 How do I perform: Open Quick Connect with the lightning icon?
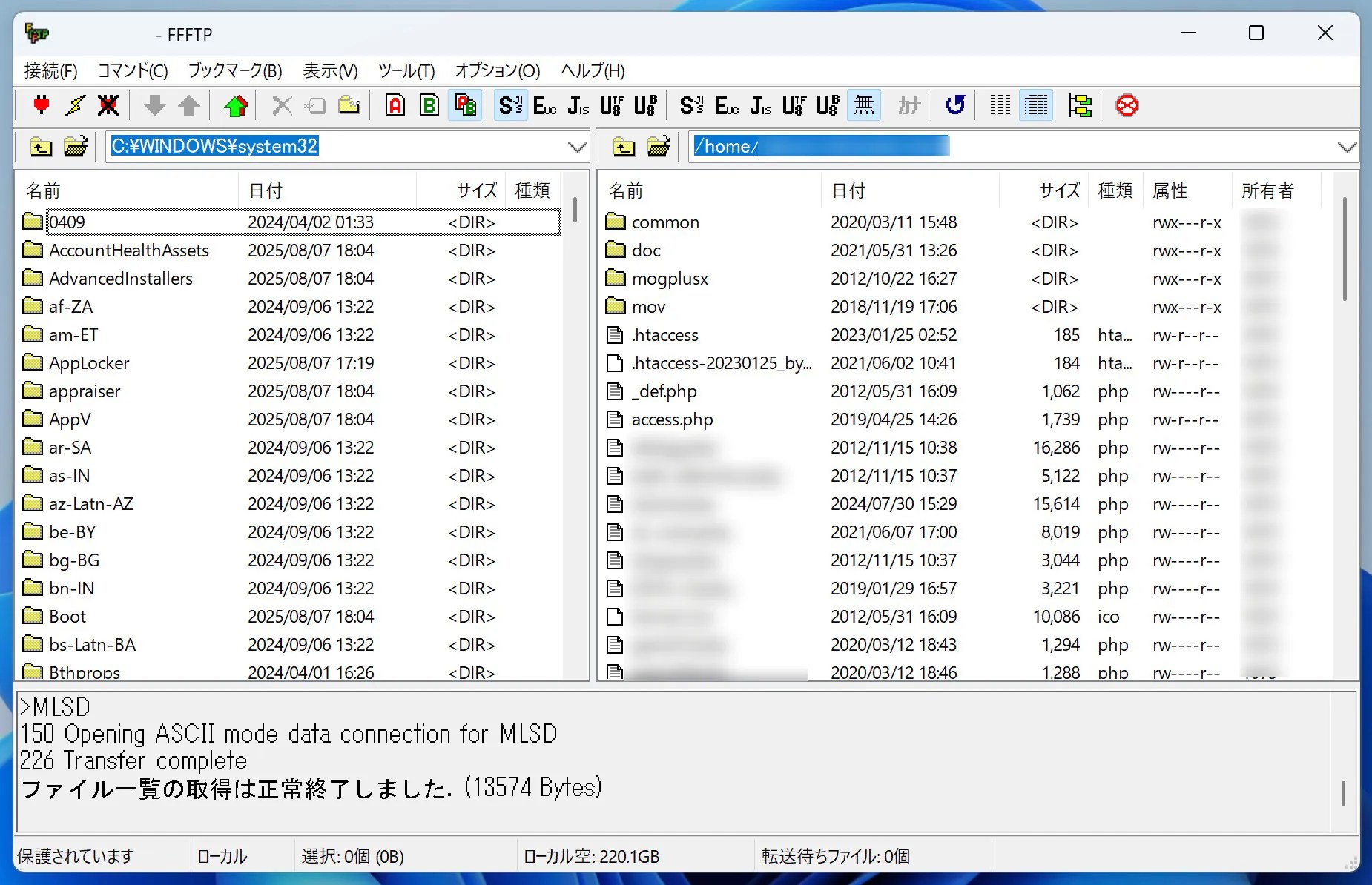click(75, 105)
